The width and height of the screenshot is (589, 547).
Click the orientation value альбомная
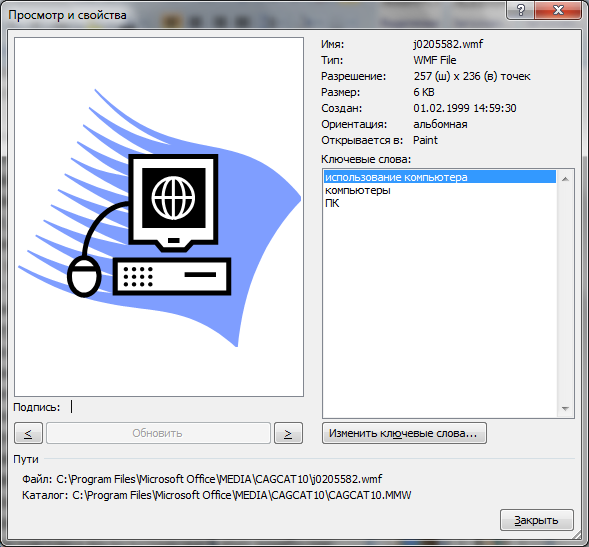[440, 124]
